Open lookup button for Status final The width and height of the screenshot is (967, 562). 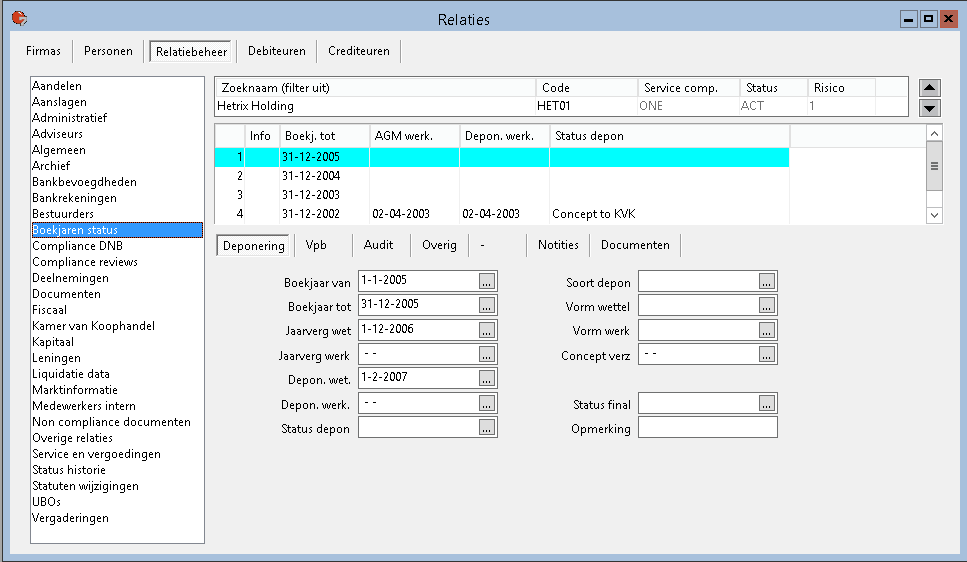767,403
